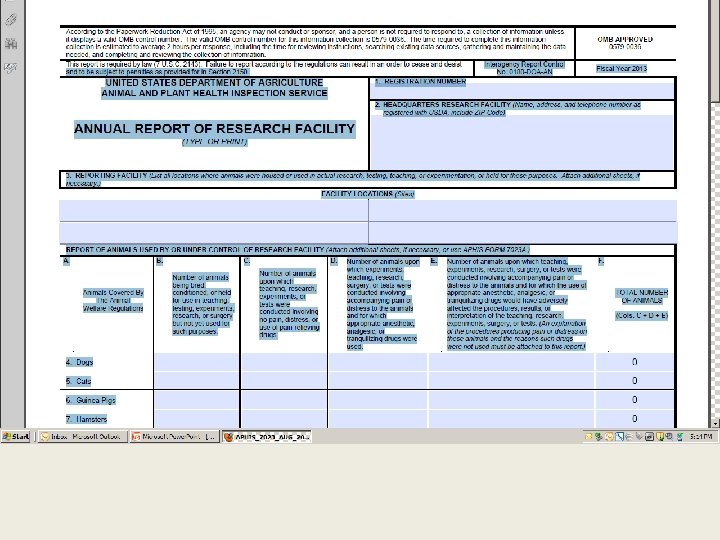
Task: Click the Cats row column D field
Action: [378, 381]
